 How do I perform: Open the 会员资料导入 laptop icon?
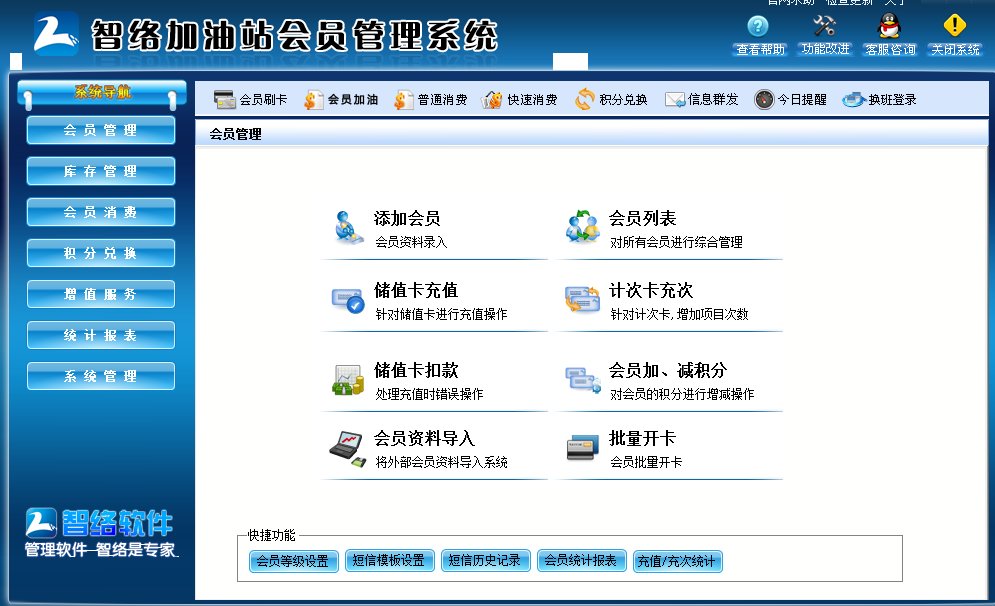[347, 449]
